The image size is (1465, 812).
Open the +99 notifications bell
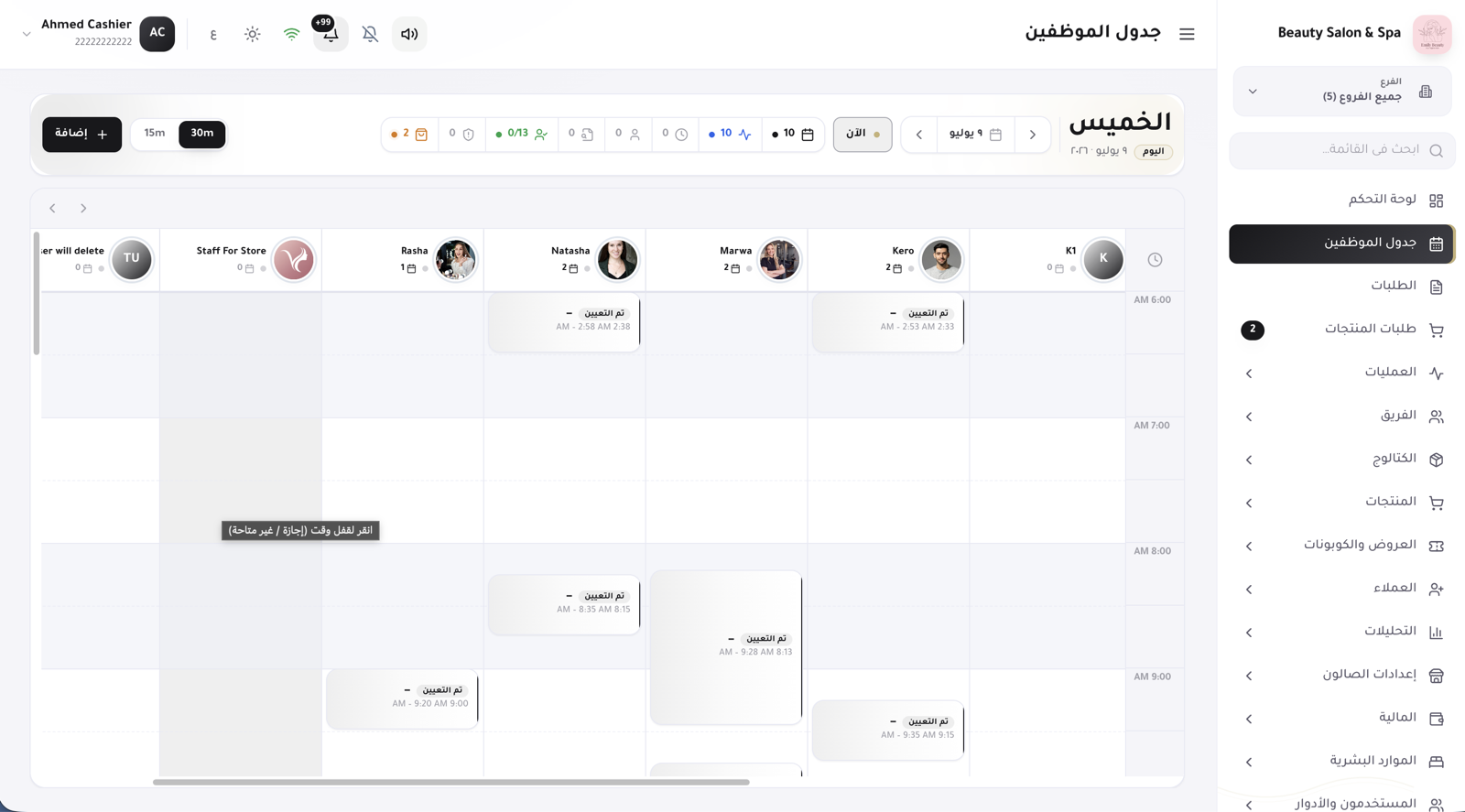pyautogui.click(x=331, y=34)
